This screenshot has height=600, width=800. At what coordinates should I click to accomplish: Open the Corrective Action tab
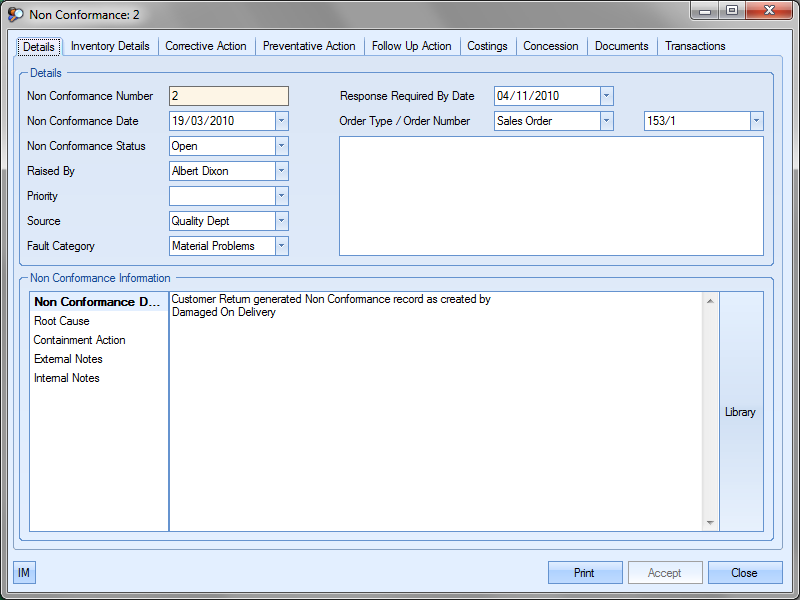click(x=206, y=46)
